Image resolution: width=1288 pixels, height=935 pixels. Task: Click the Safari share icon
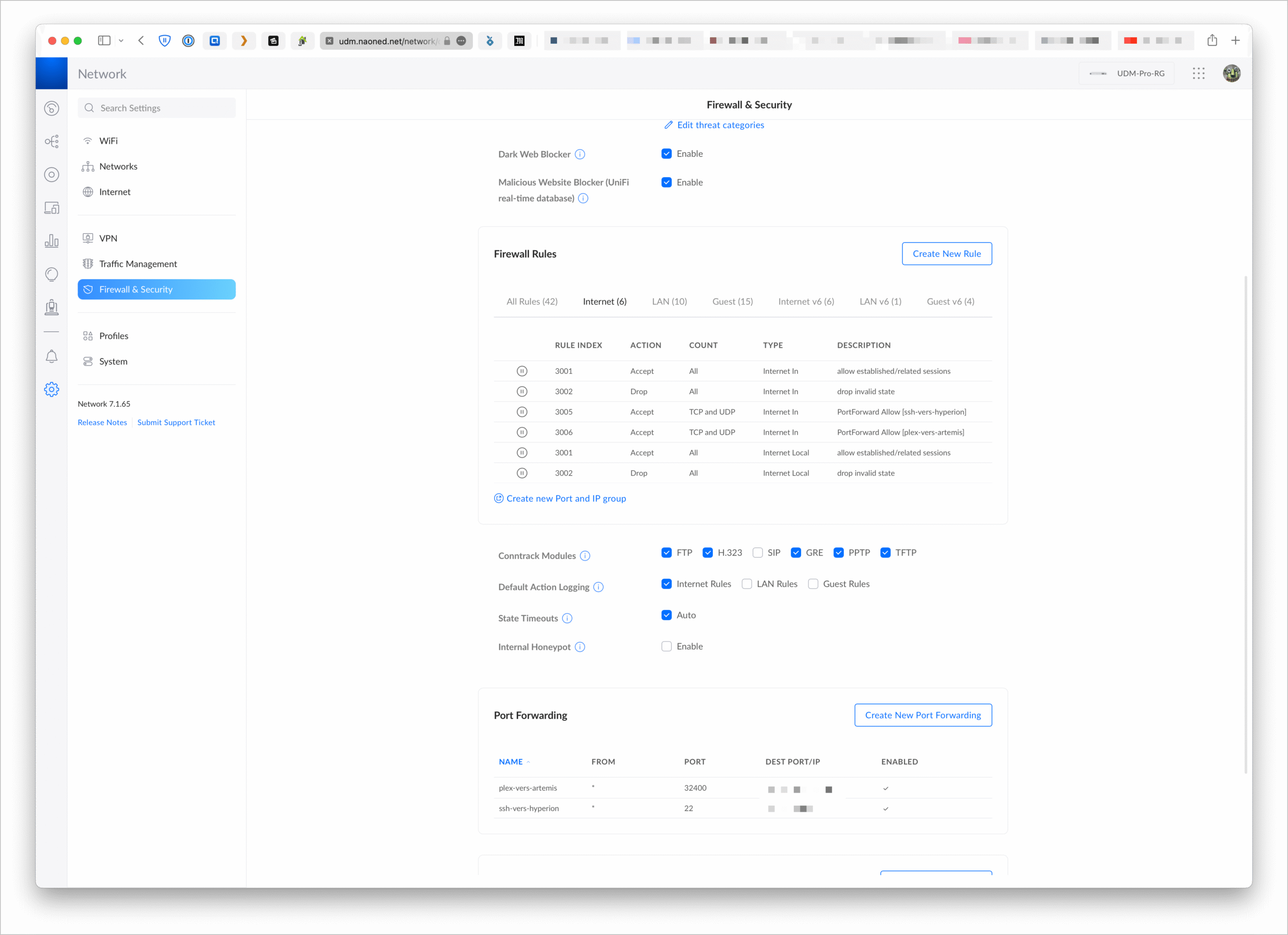(1212, 40)
